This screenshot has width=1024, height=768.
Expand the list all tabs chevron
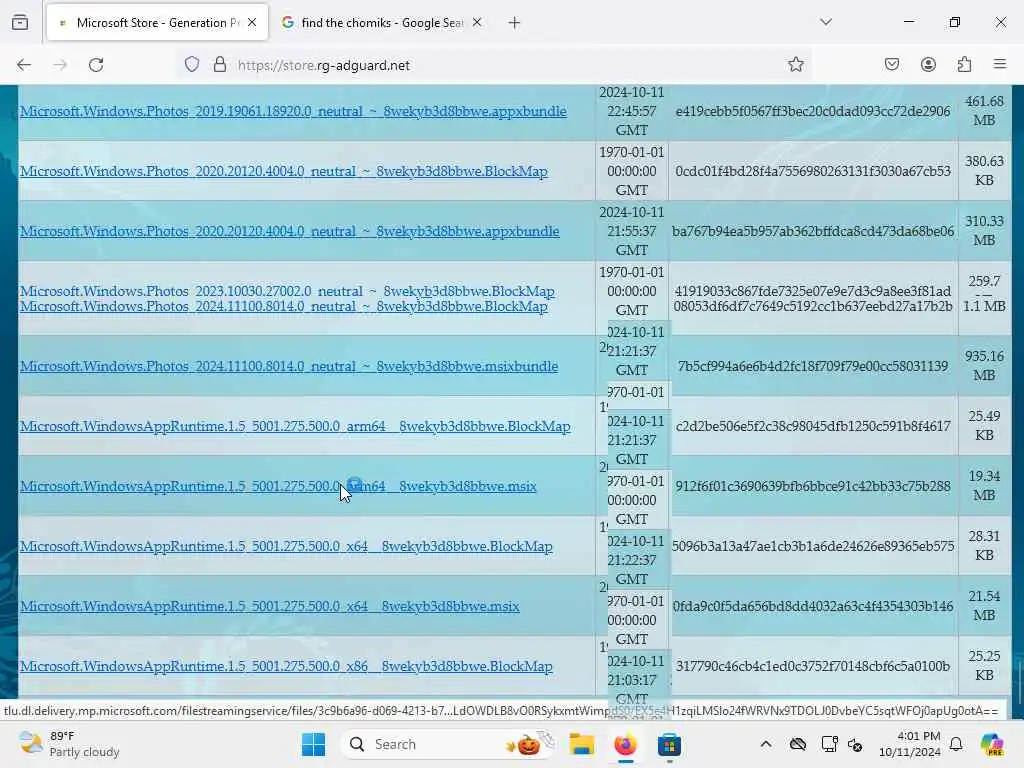tap(826, 22)
